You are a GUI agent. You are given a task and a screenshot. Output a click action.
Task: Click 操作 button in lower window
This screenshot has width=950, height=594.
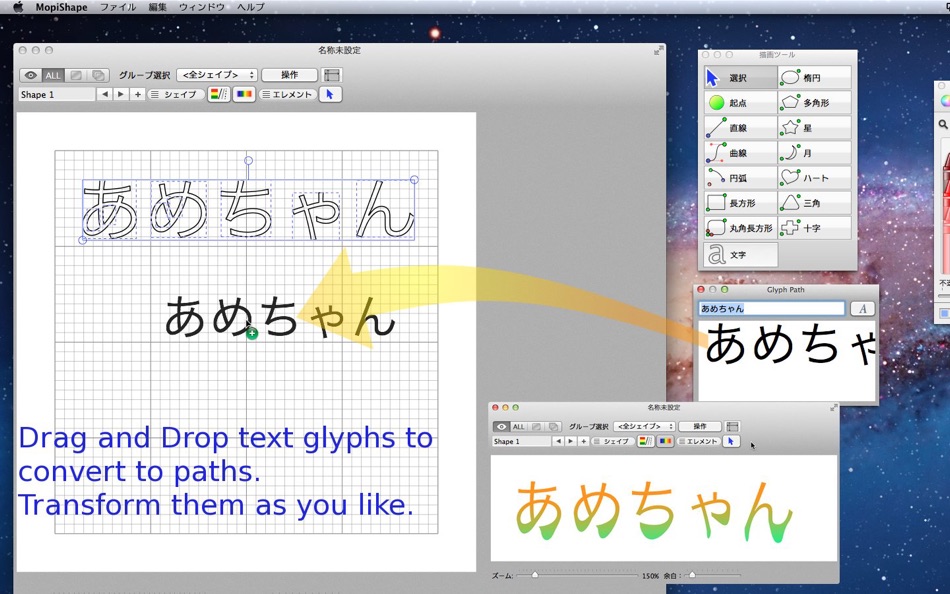(700, 427)
